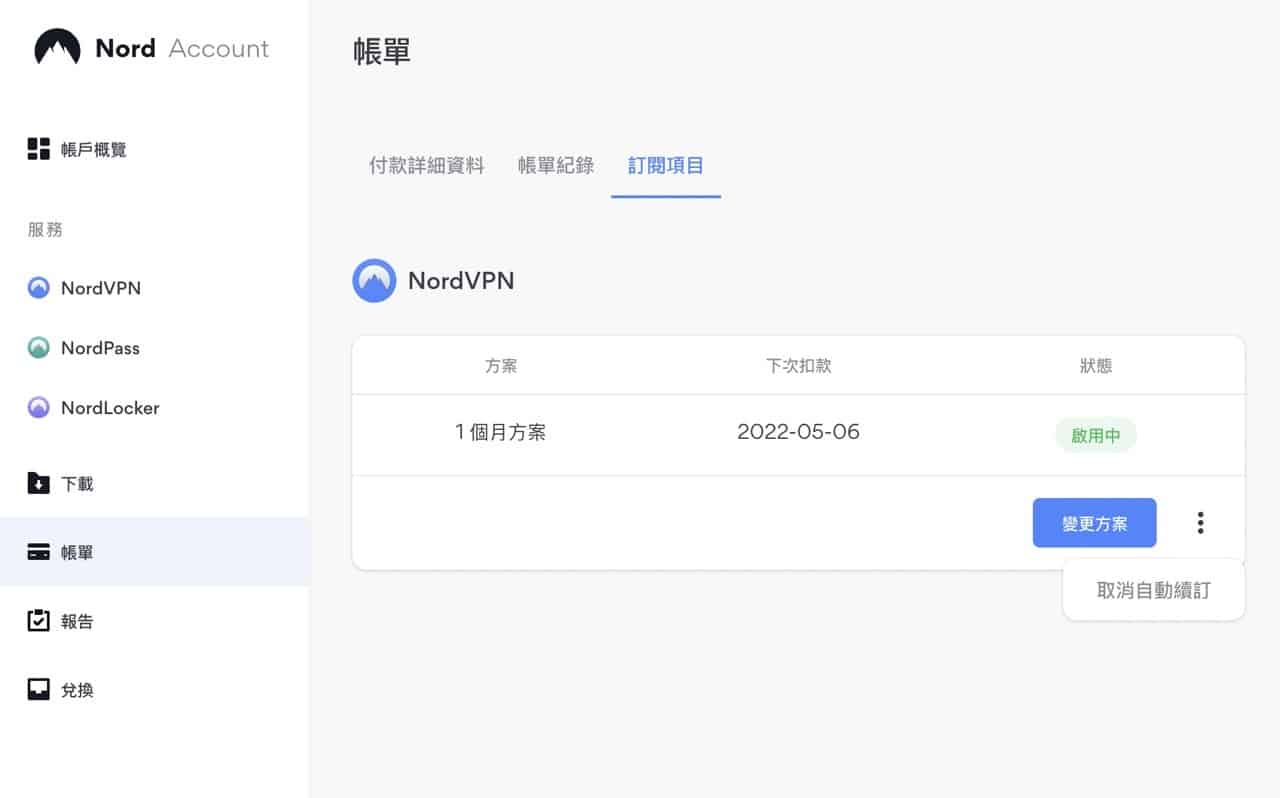Screen dimensions: 1280x798
Task: Click the NordVPN sidebar service icon
Action: (38, 288)
